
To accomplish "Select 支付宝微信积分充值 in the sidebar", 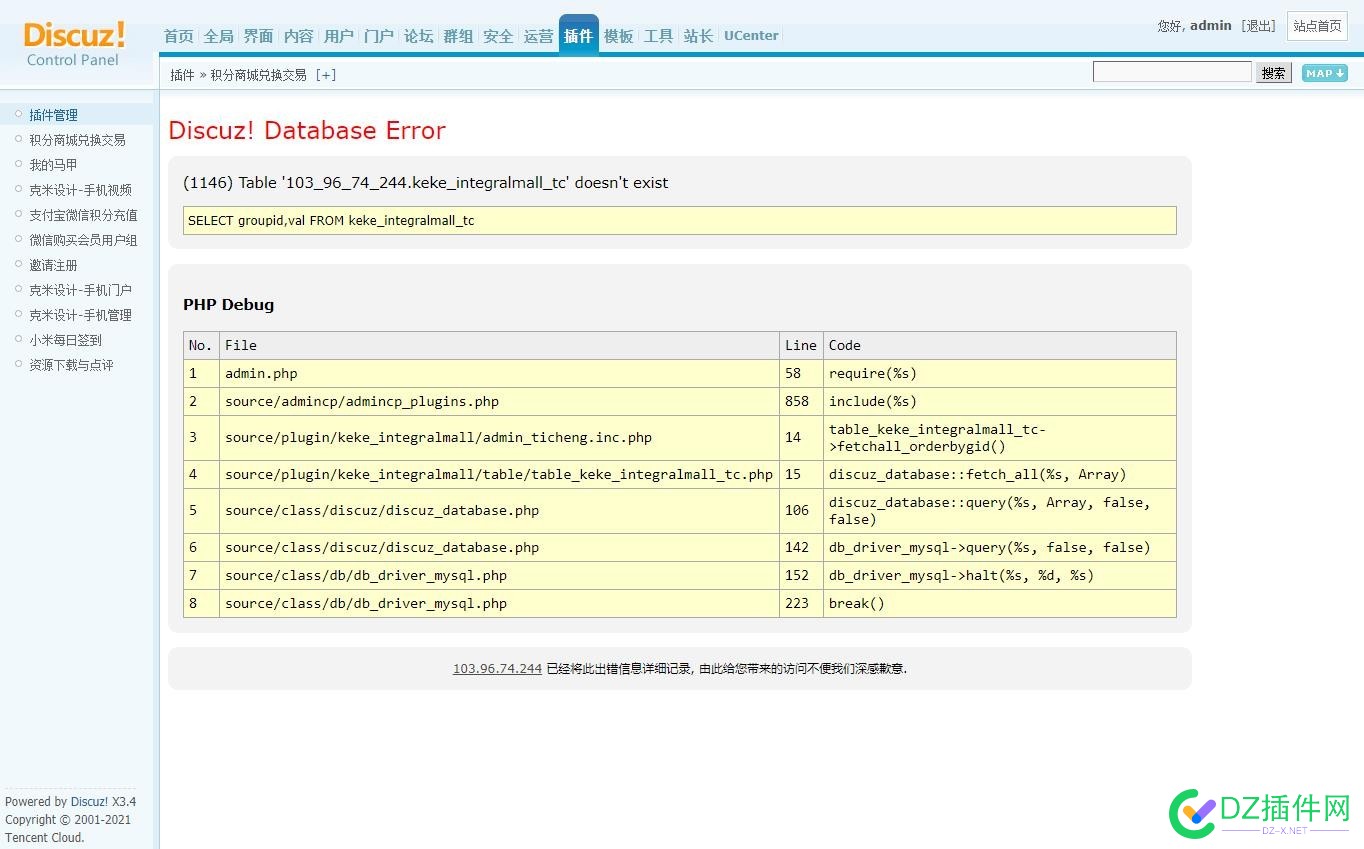I will (83, 215).
